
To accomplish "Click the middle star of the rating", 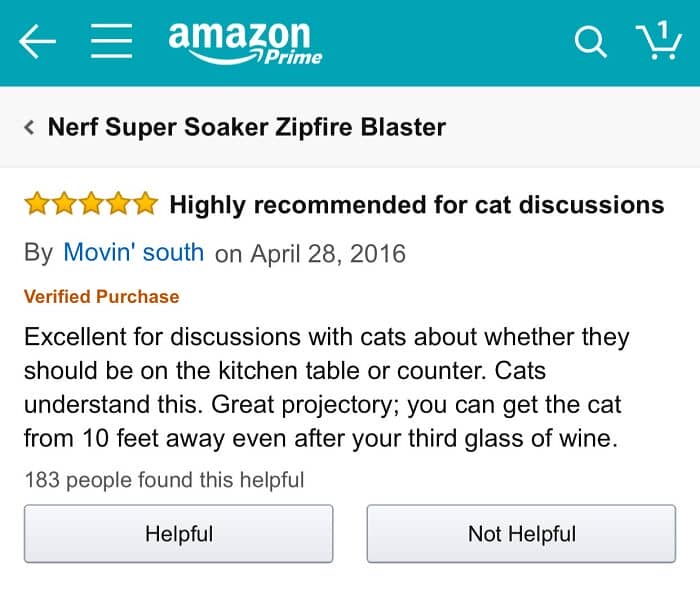I will 91,205.
